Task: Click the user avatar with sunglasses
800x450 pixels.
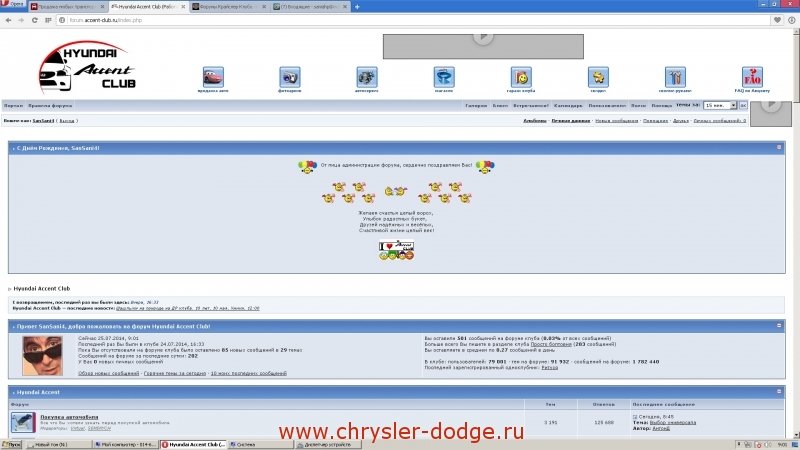Action: pos(42,356)
